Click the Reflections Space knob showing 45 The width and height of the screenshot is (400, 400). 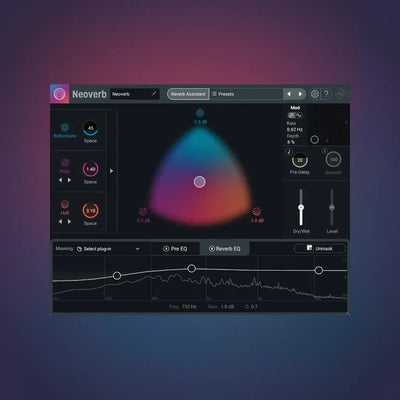[x=90, y=128]
